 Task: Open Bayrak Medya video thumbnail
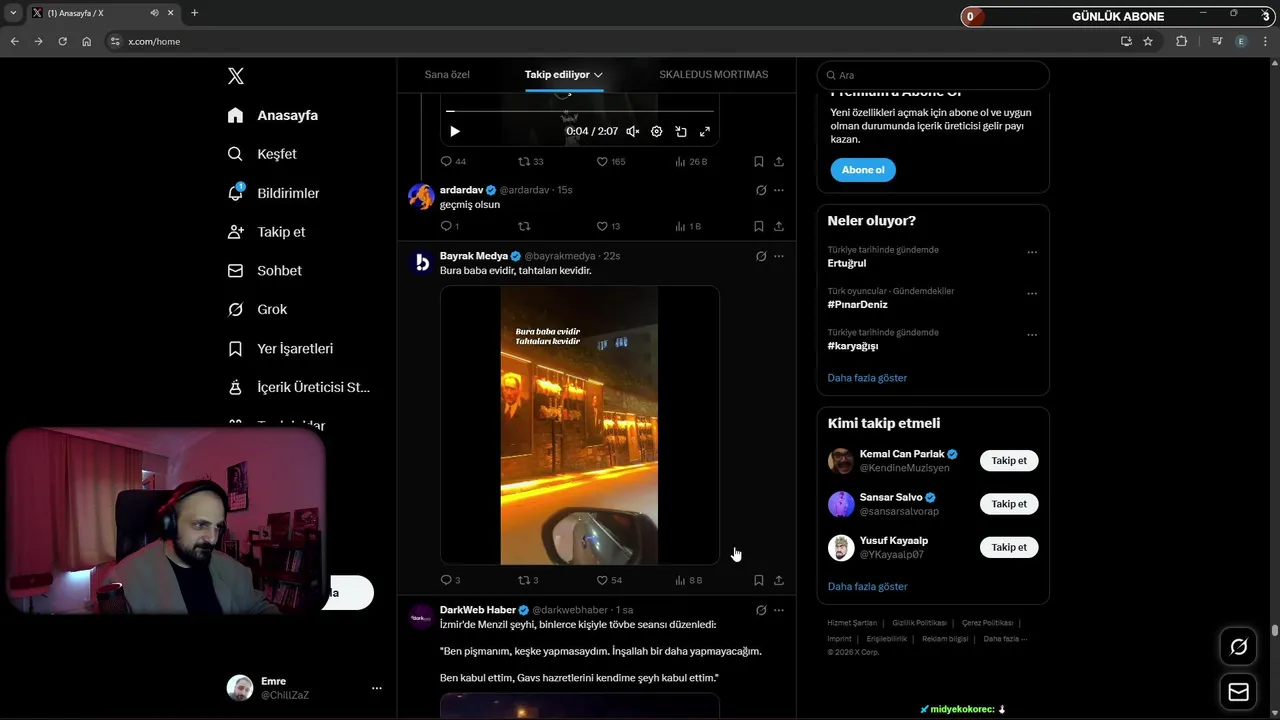pos(580,425)
